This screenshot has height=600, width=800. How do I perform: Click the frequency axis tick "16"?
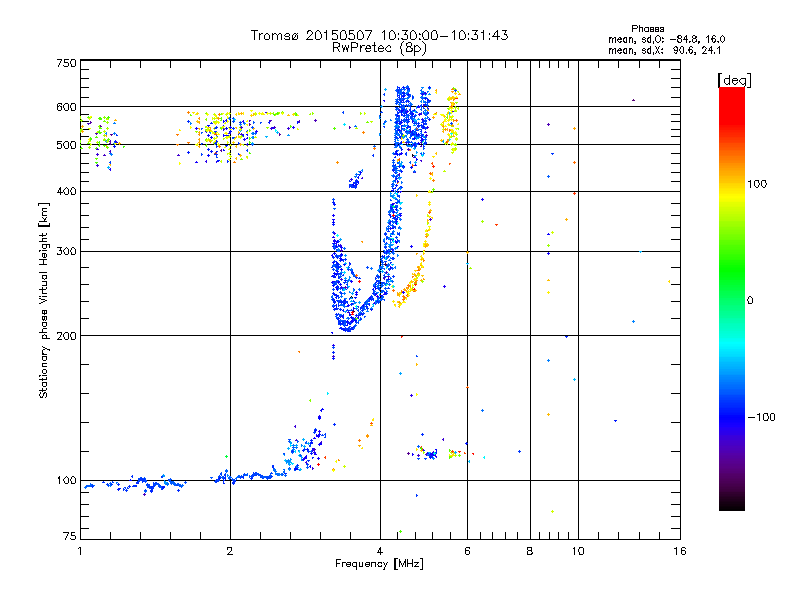[680, 551]
